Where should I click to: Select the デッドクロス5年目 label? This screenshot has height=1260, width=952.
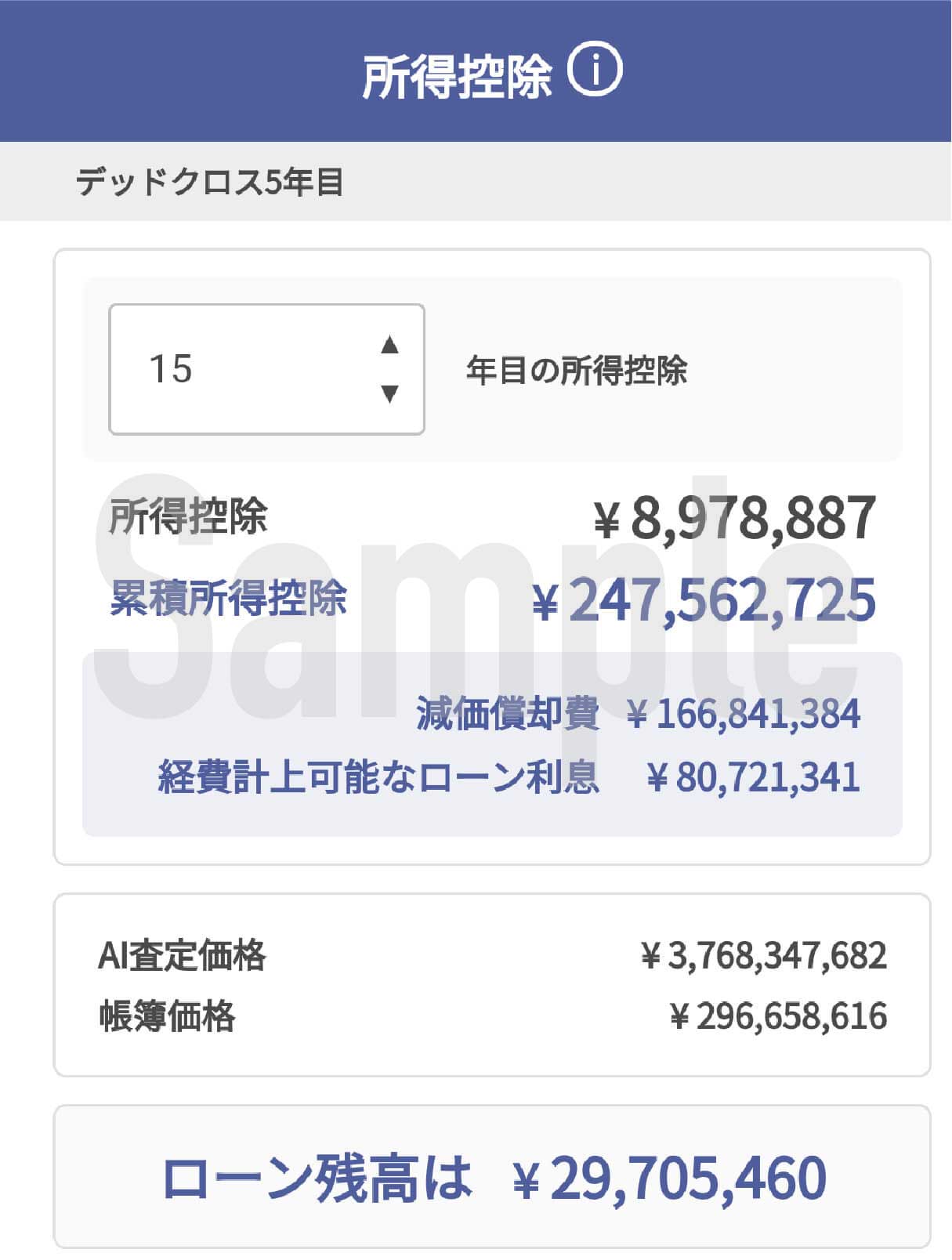pyautogui.click(x=209, y=183)
